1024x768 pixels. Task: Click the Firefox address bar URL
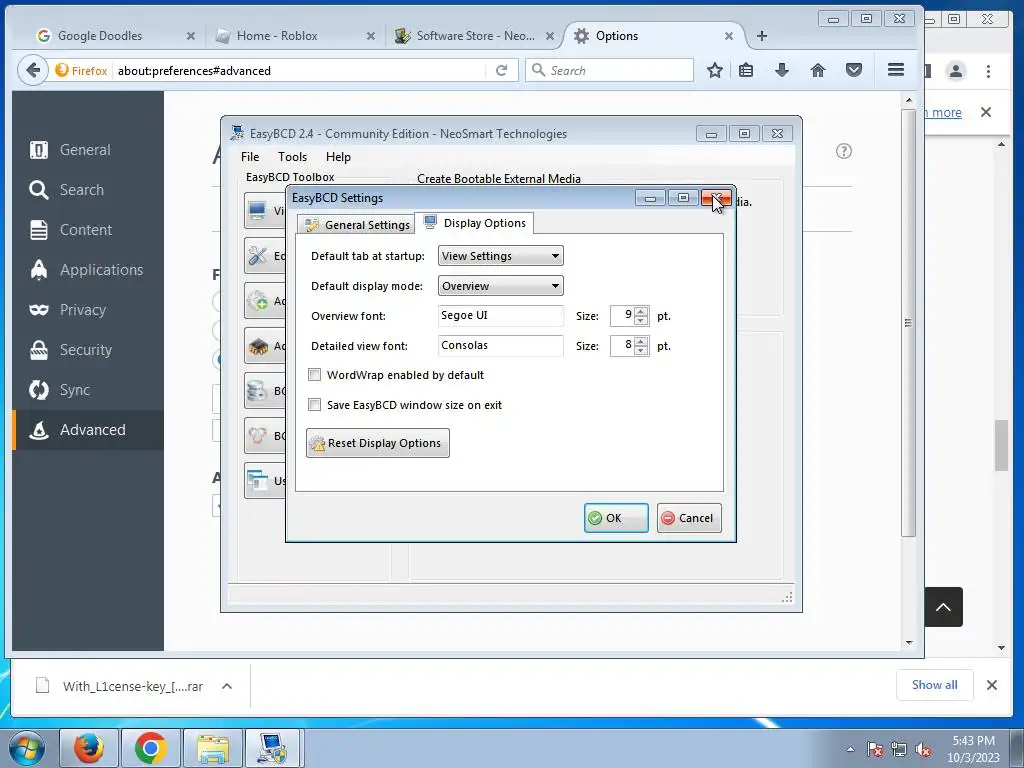pyautogui.click(x=194, y=71)
